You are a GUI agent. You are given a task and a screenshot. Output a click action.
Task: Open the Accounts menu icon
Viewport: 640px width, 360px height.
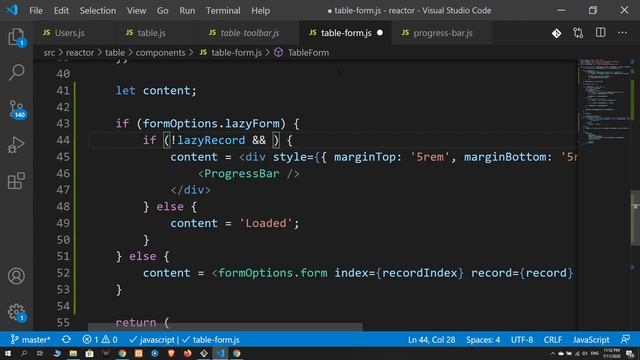[x=16, y=276]
